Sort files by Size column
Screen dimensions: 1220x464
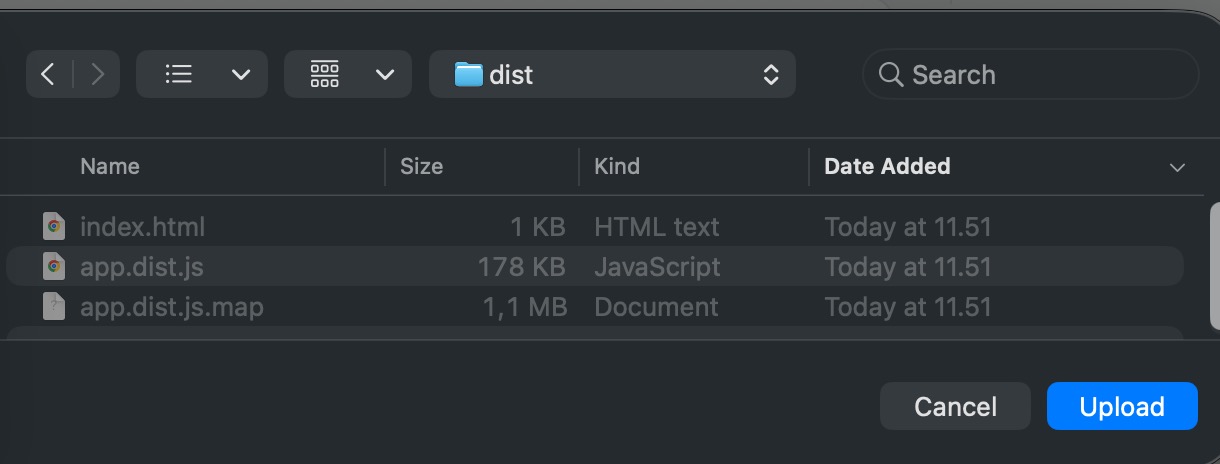coord(421,167)
